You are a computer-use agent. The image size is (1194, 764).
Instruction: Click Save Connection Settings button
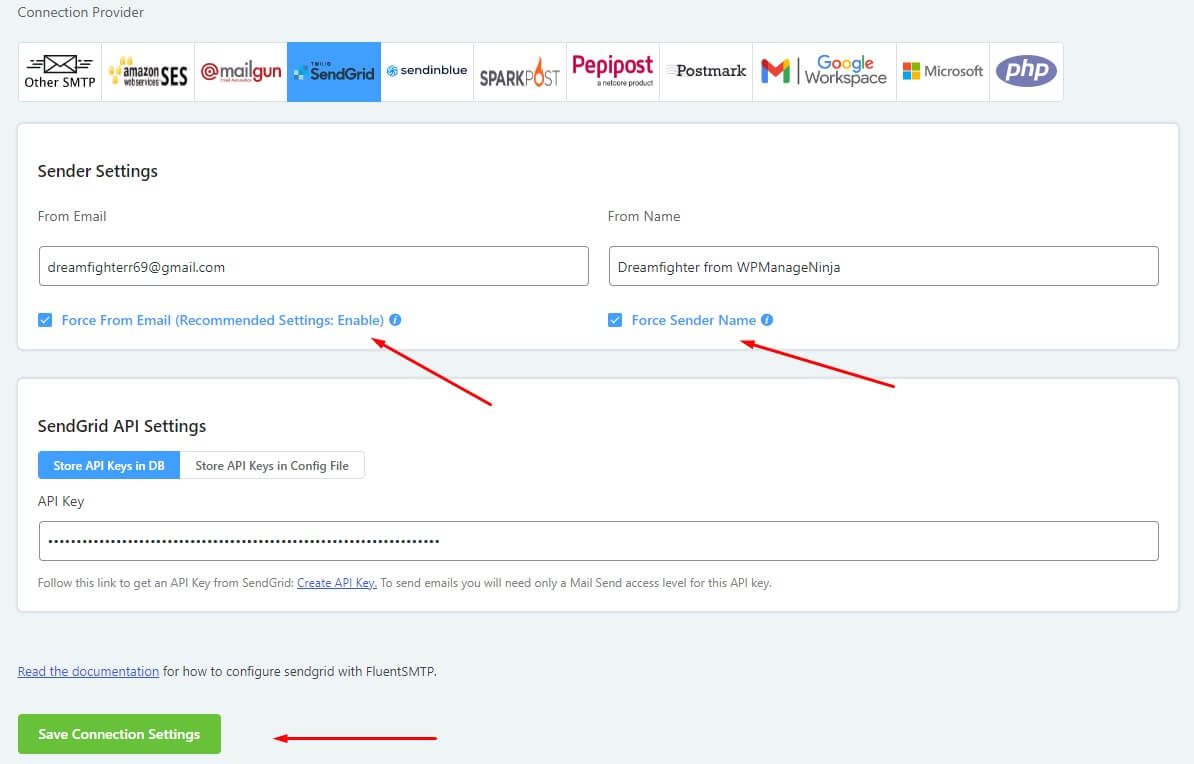tap(120, 734)
